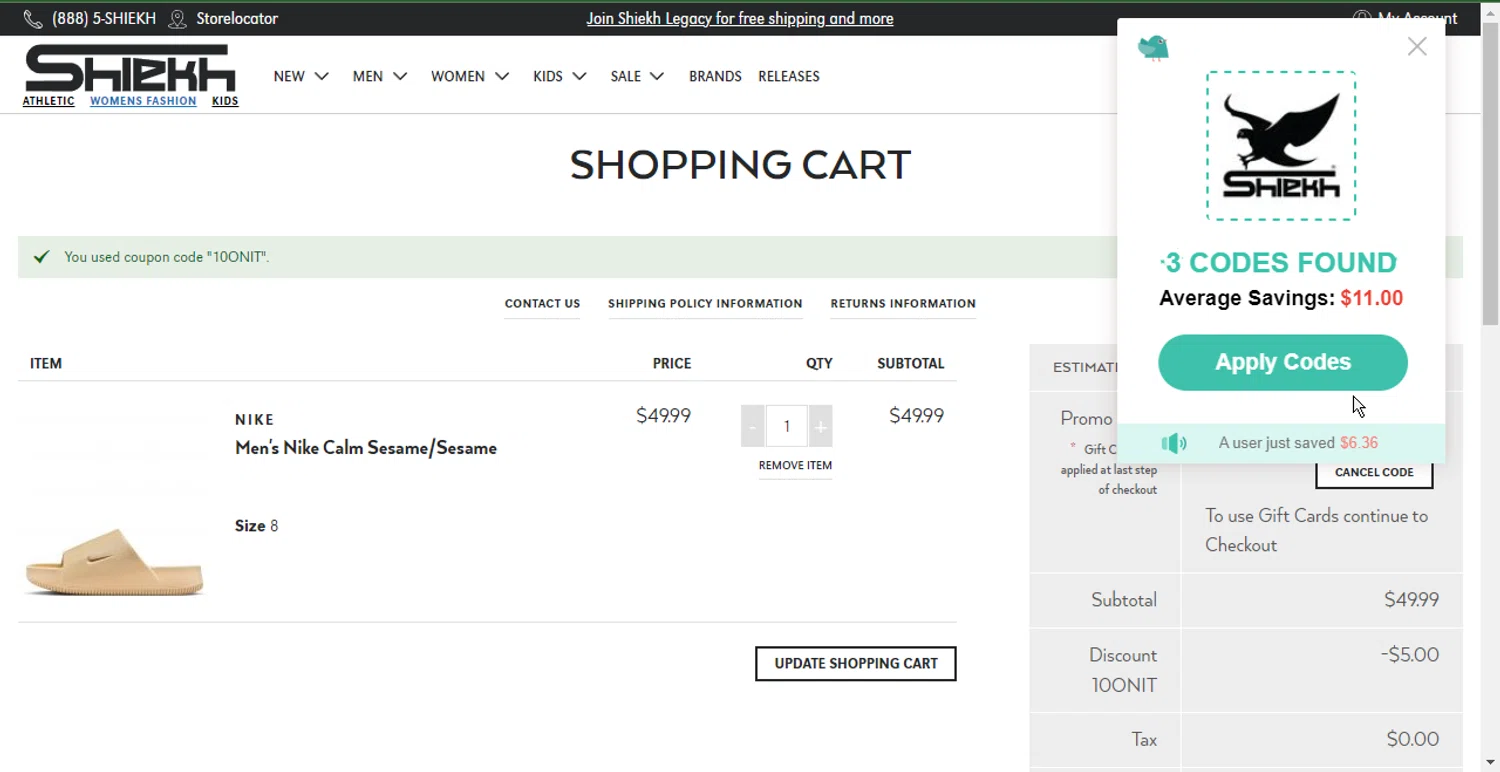Click the teal bird icon in coupon popup
This screenshot has width=1500, height=772.
click(1153, 47)
